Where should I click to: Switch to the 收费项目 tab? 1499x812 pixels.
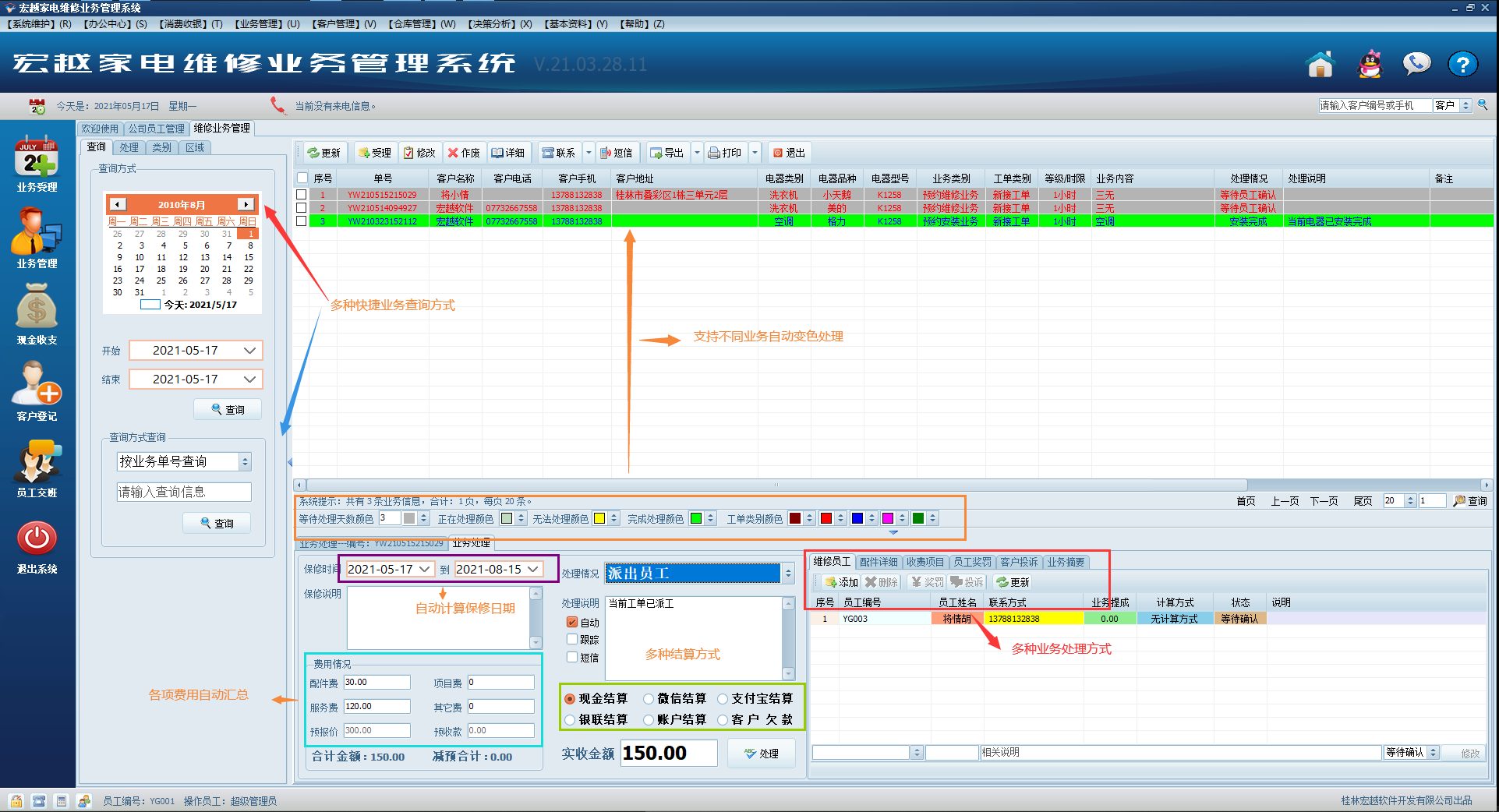pyautogui.click(x=925, y=562)
